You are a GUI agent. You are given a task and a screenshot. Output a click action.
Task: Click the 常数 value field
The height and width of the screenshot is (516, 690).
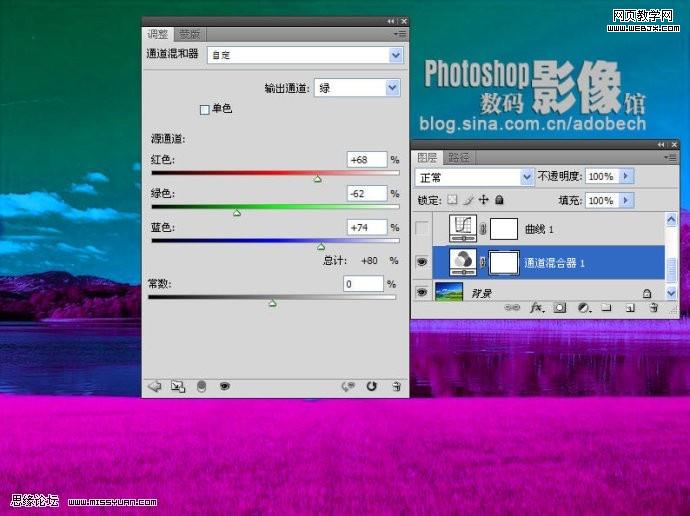[363, 284]
